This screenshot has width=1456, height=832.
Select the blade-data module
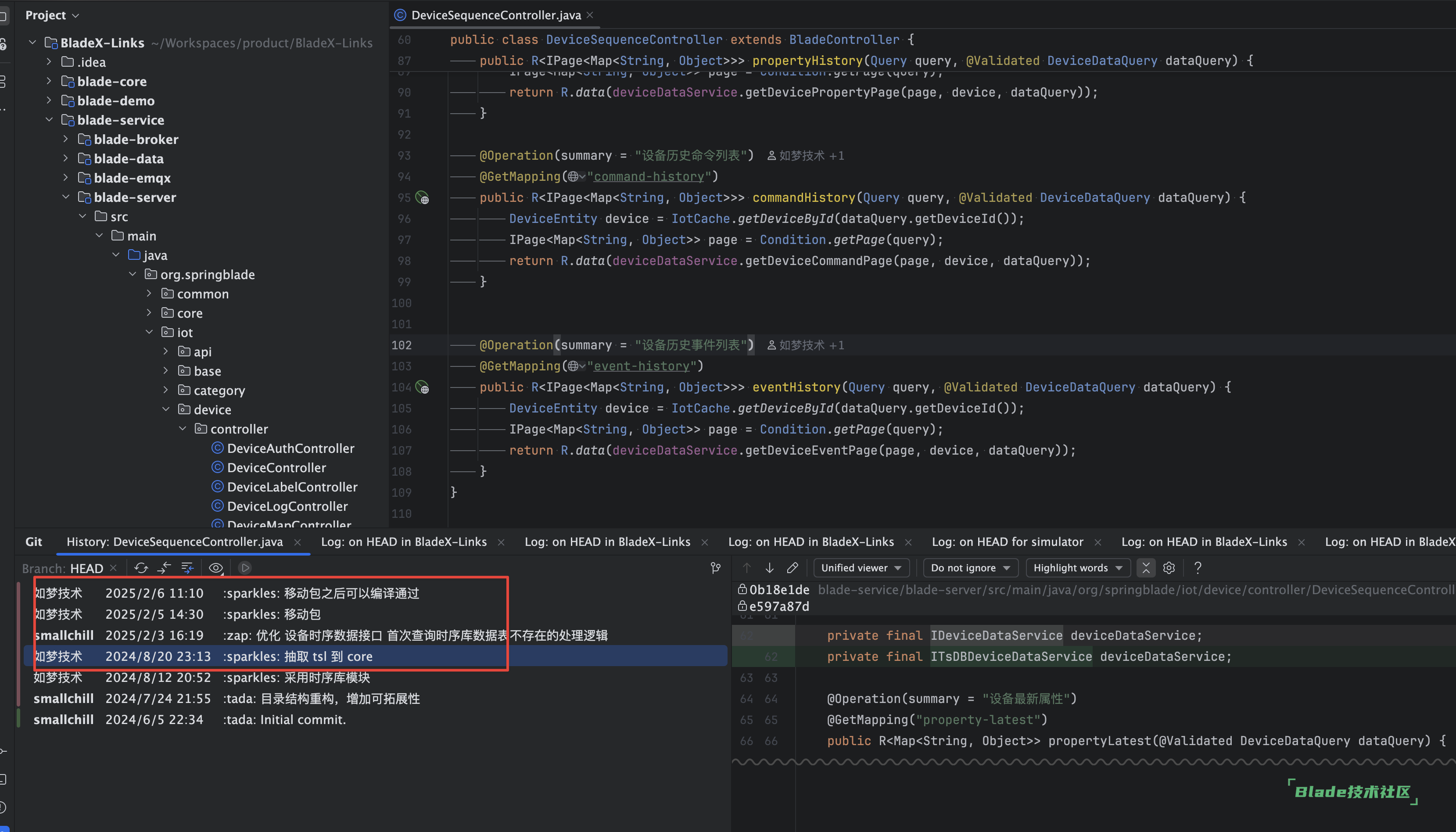tap(129, 159)
